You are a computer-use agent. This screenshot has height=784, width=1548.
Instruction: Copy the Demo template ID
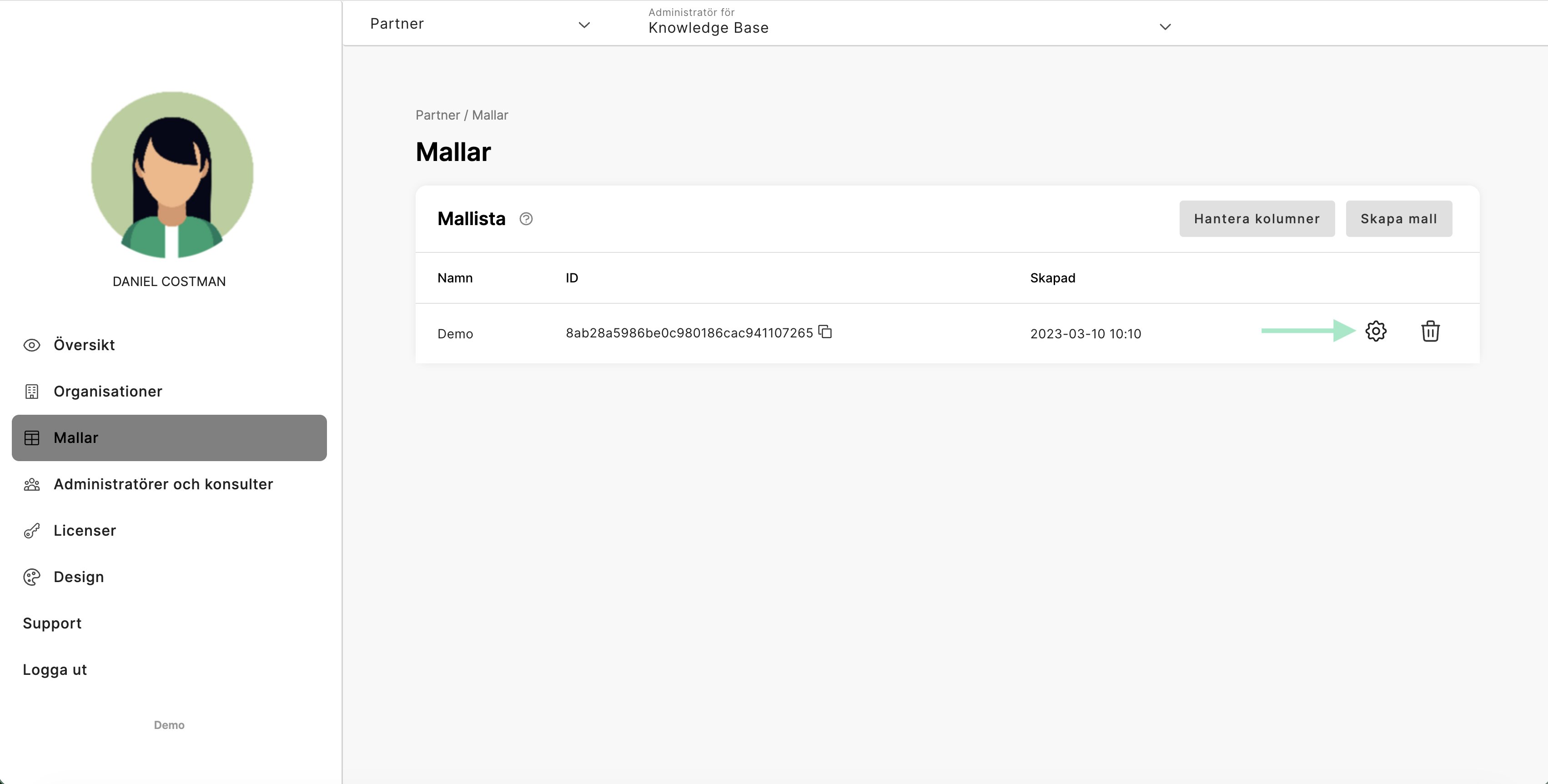pos(825,332)
